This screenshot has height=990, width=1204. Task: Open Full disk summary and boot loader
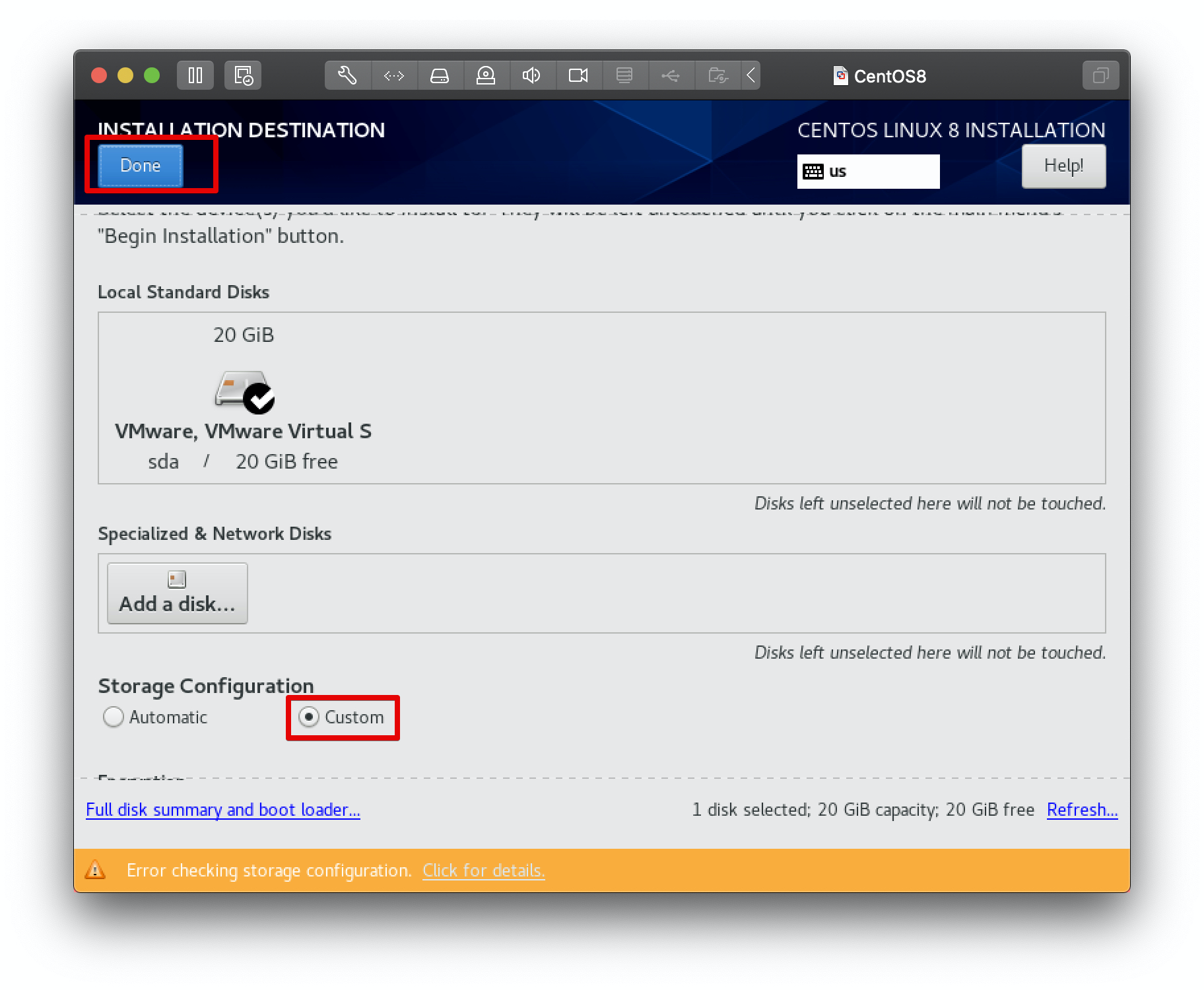click(223, 810)
